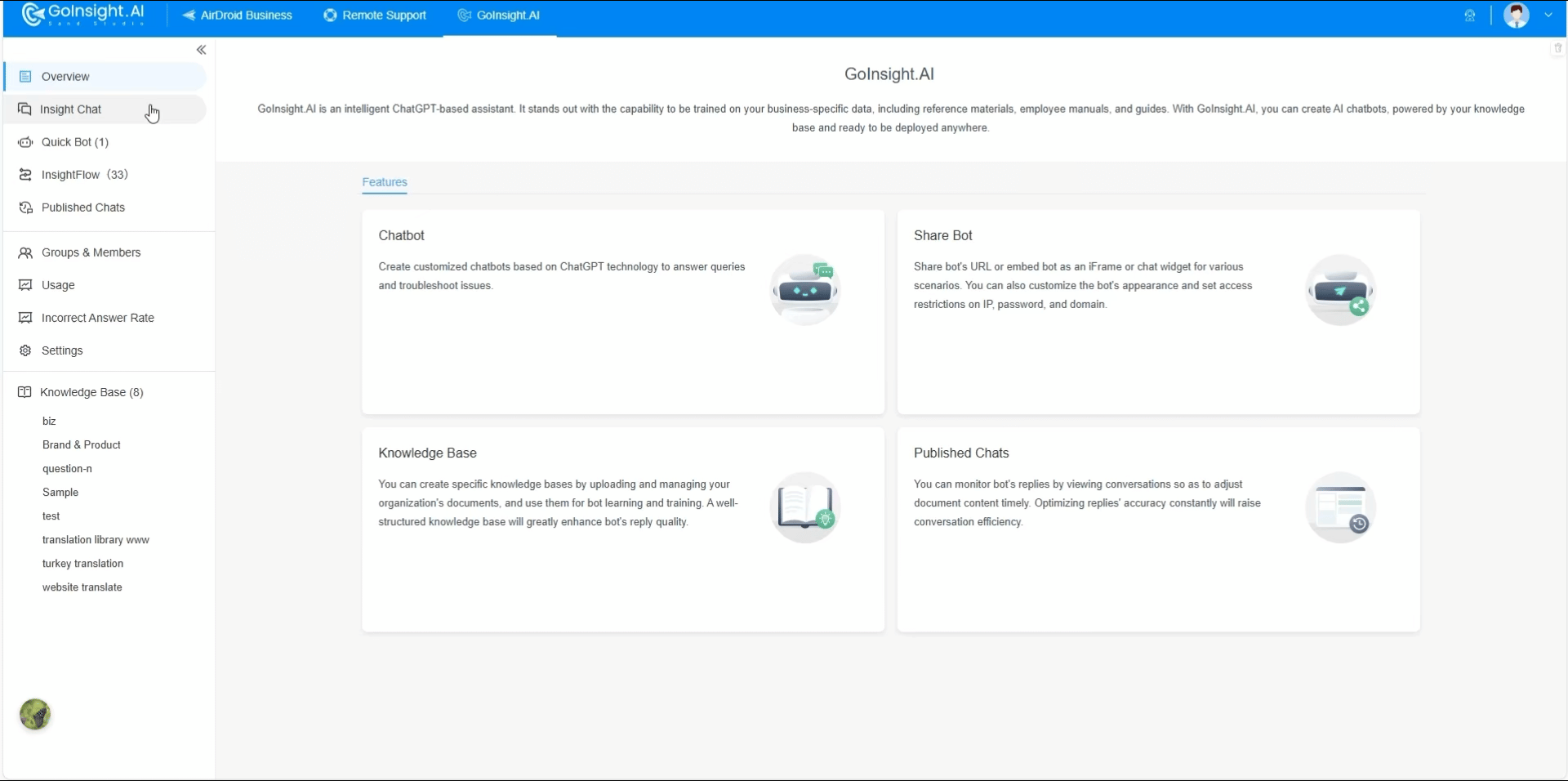Click the 'GoInsight.AI' page heading
This screenshot has width=1568, height=781.
[x=889, y=74]
